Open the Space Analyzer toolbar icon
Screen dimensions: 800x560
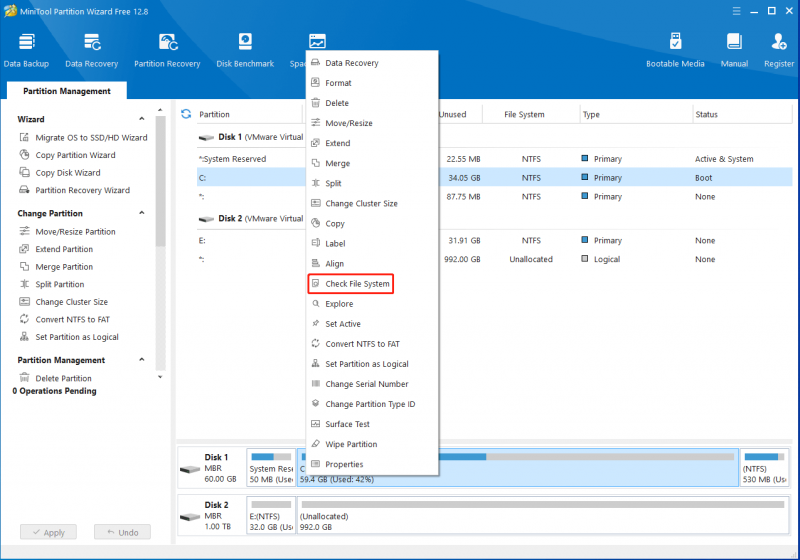tap(317, 41)
